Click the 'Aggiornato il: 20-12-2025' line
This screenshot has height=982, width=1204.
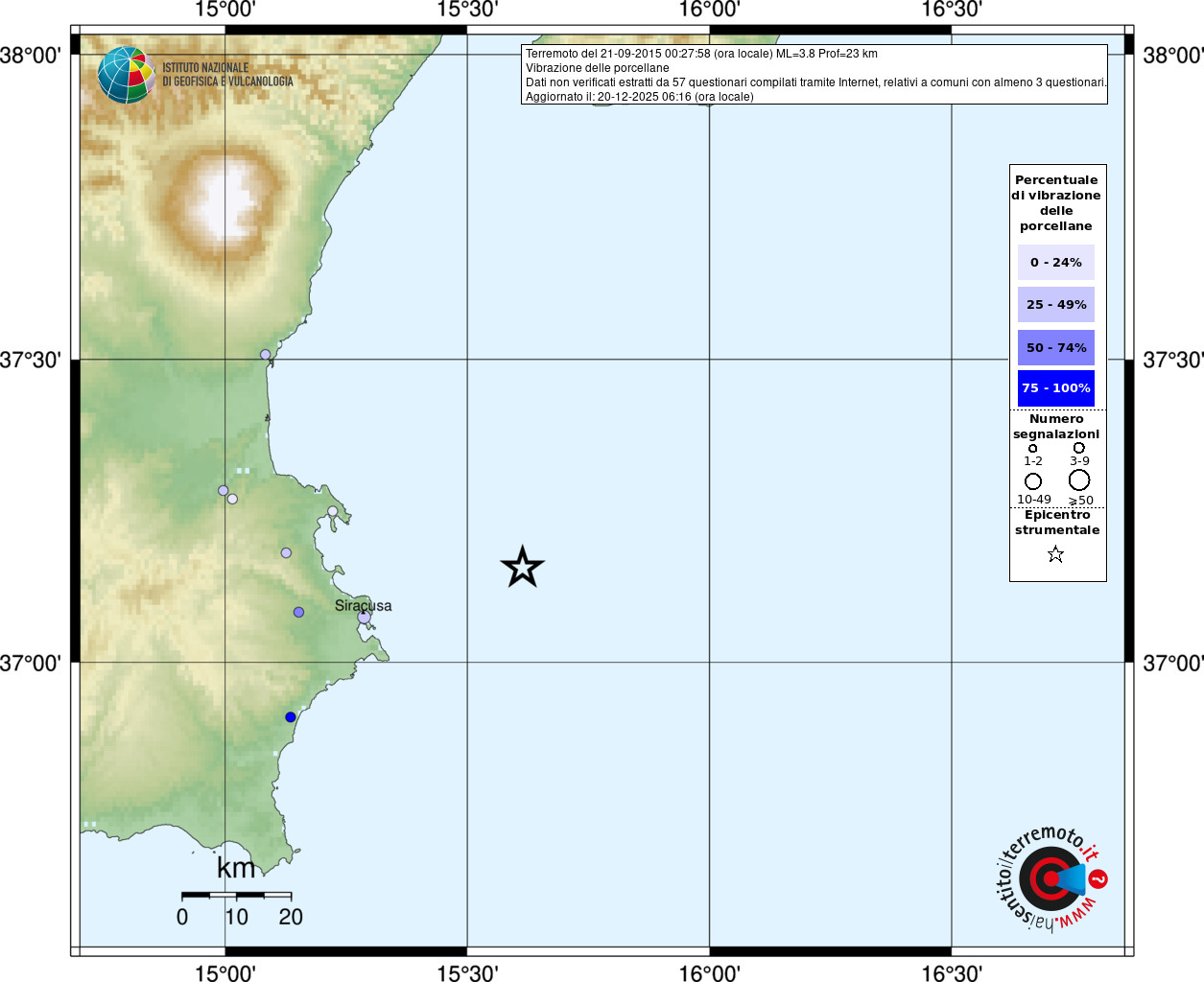click(x=639, y=97)
